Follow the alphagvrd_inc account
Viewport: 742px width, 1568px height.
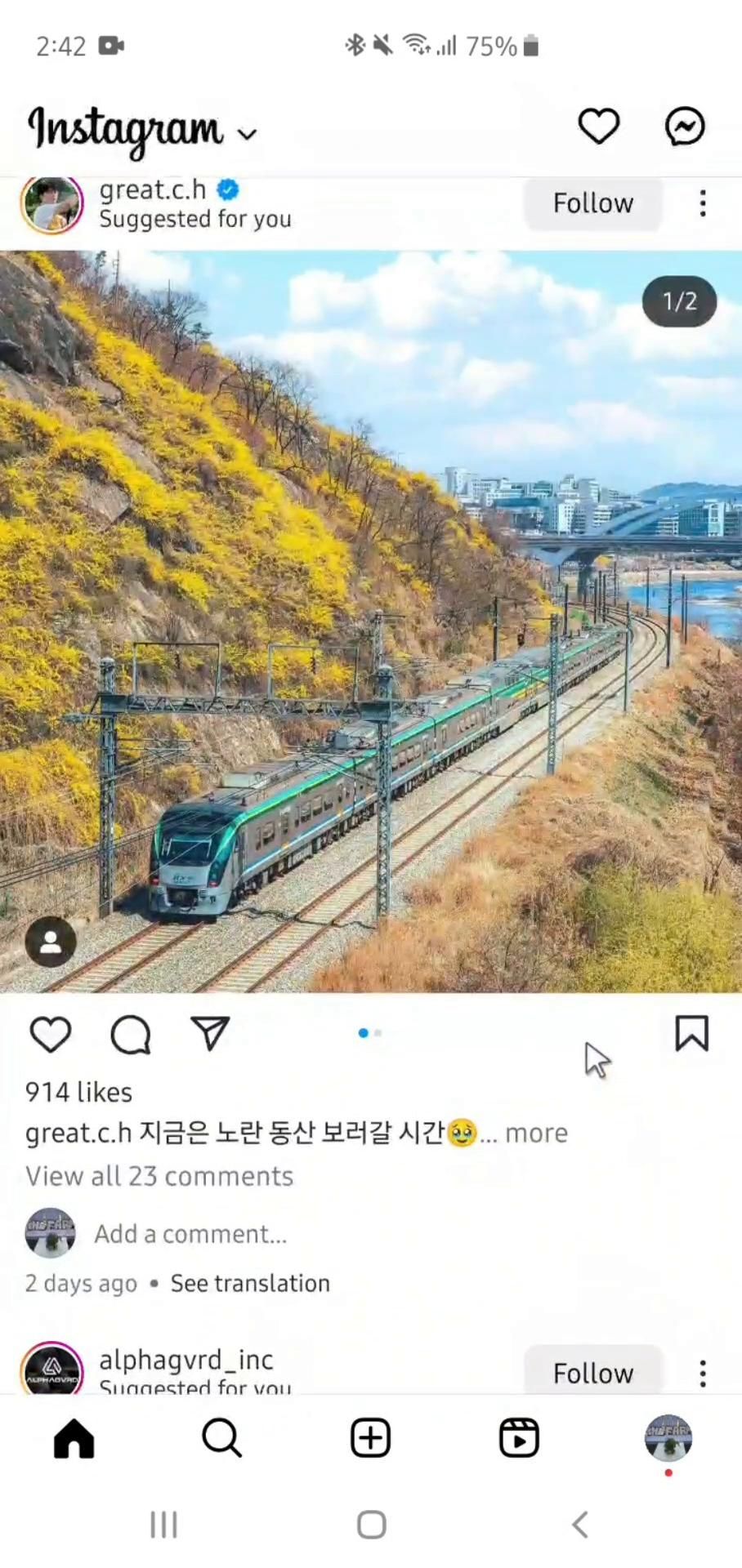pos(593,1371)
